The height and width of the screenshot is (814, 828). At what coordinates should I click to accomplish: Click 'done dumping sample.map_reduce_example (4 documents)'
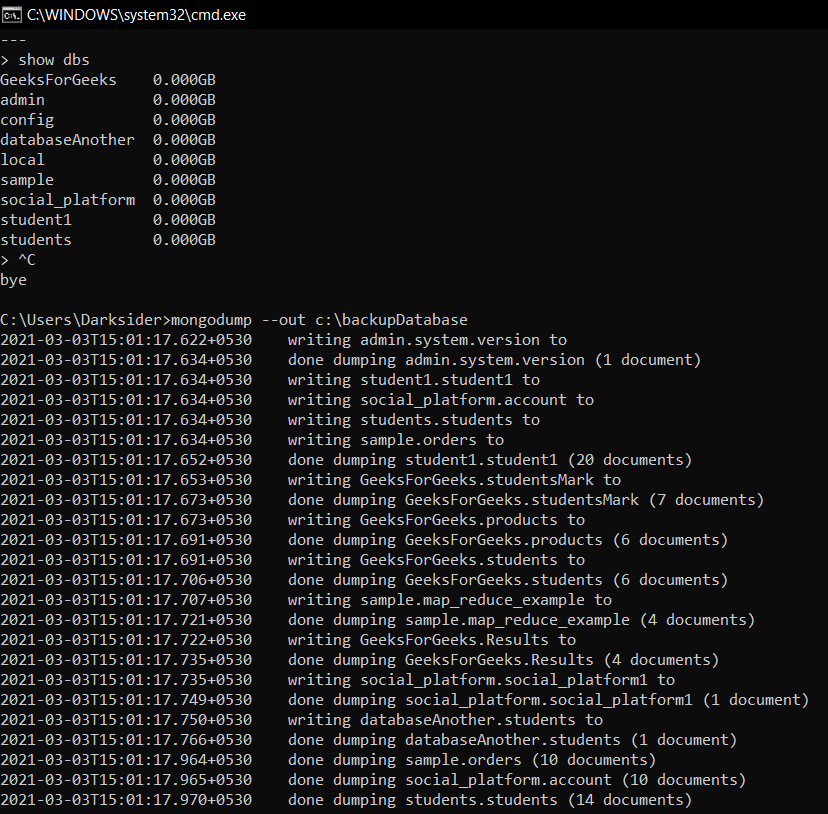pos(522,620)
